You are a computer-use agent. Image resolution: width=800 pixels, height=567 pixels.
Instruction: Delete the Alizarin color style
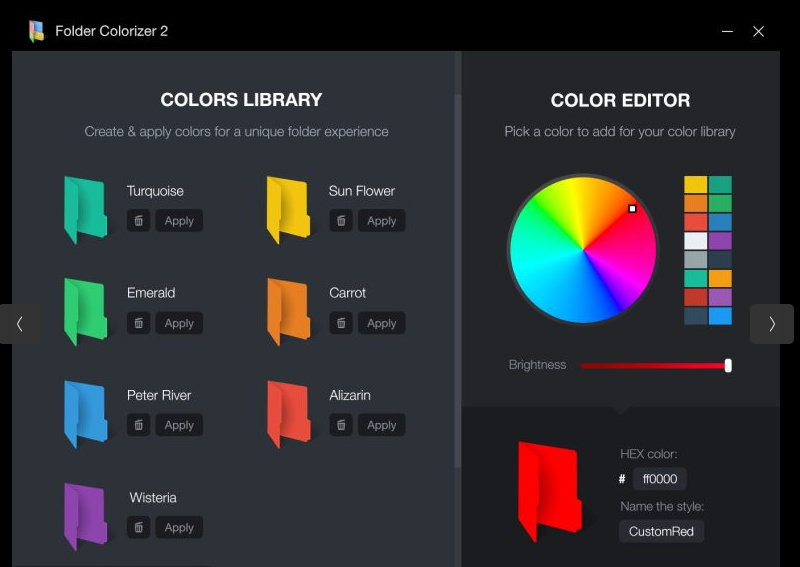coord(341,425)
